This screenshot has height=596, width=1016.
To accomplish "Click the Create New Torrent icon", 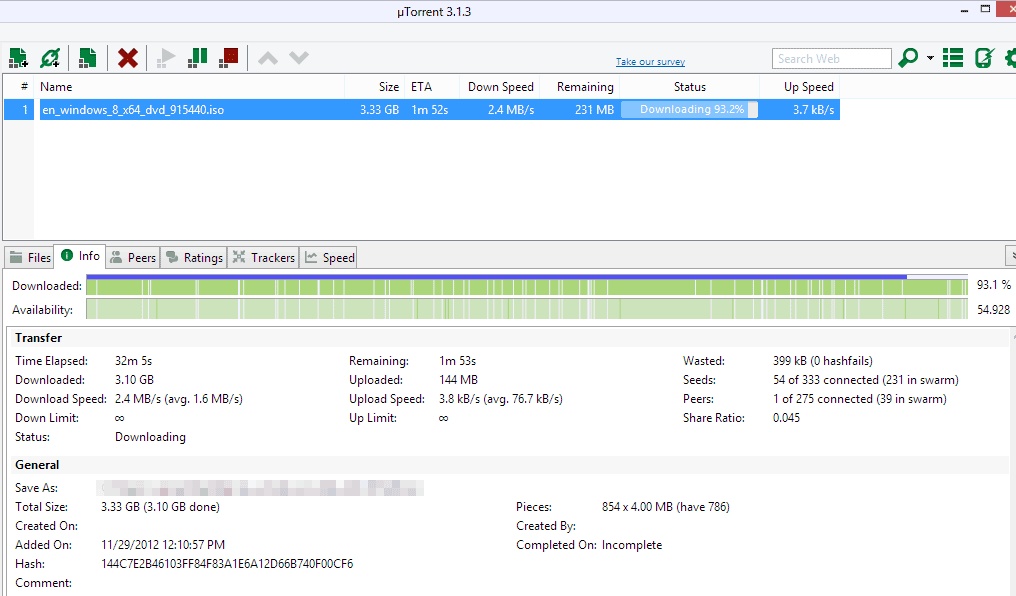I will coord(88,58).
